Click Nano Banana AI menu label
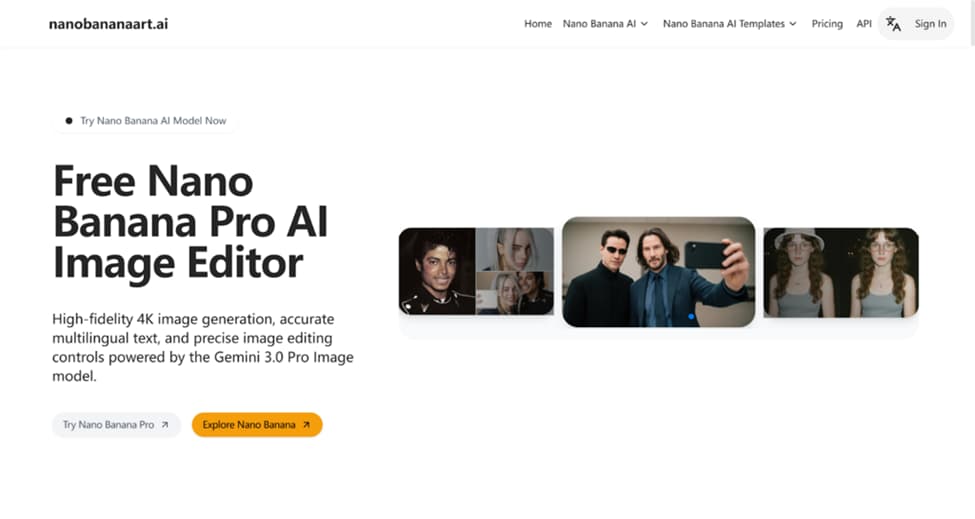Viewport: 975px width, 519px height. [599, 24]
